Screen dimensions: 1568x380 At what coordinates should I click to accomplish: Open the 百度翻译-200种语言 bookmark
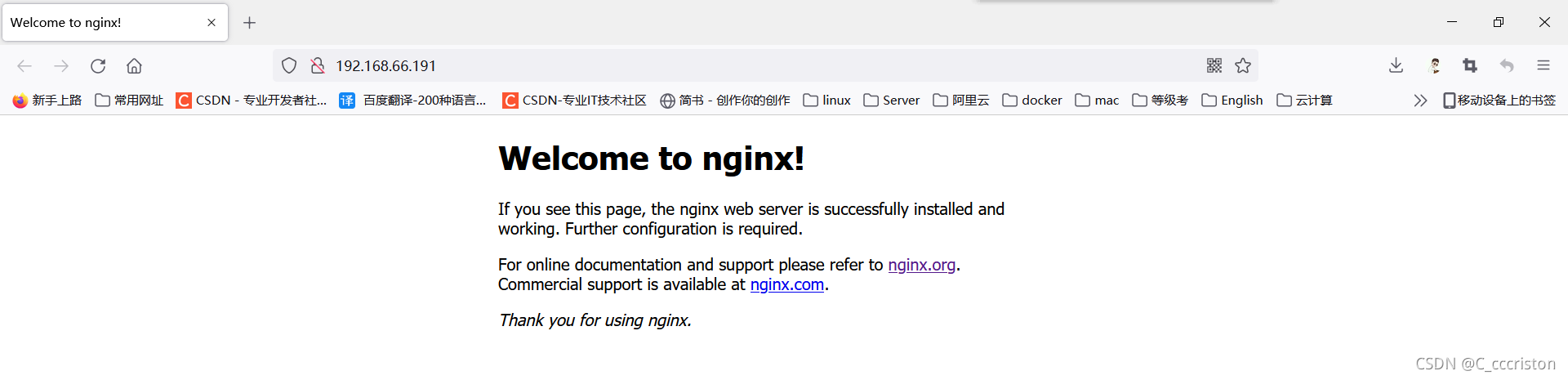pyautogui.click(x=413, y=101)
